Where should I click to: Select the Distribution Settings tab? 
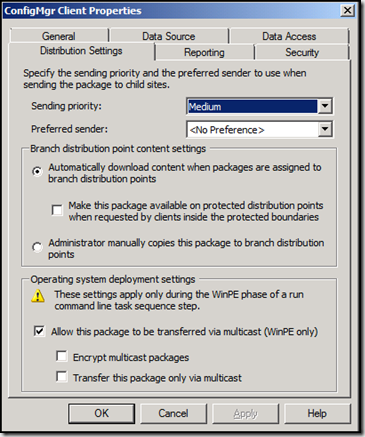(x=81, y=51)
